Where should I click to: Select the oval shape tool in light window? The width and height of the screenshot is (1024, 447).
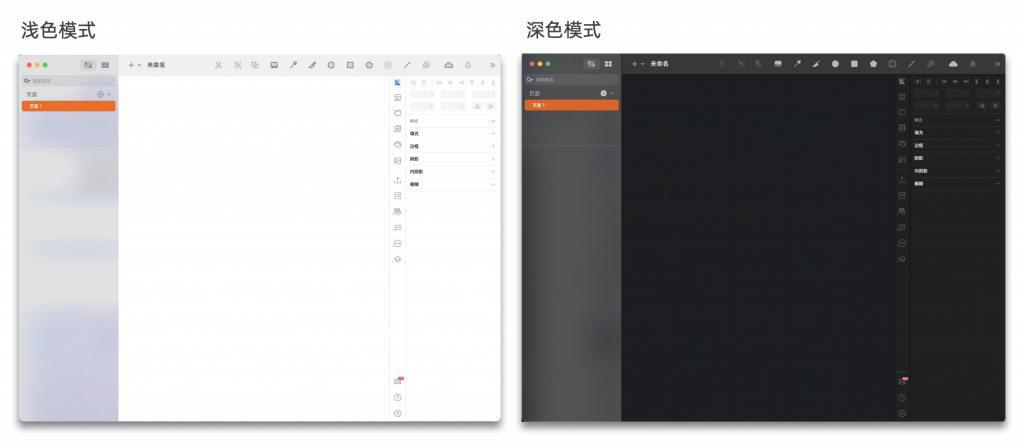tap(331, 65)
